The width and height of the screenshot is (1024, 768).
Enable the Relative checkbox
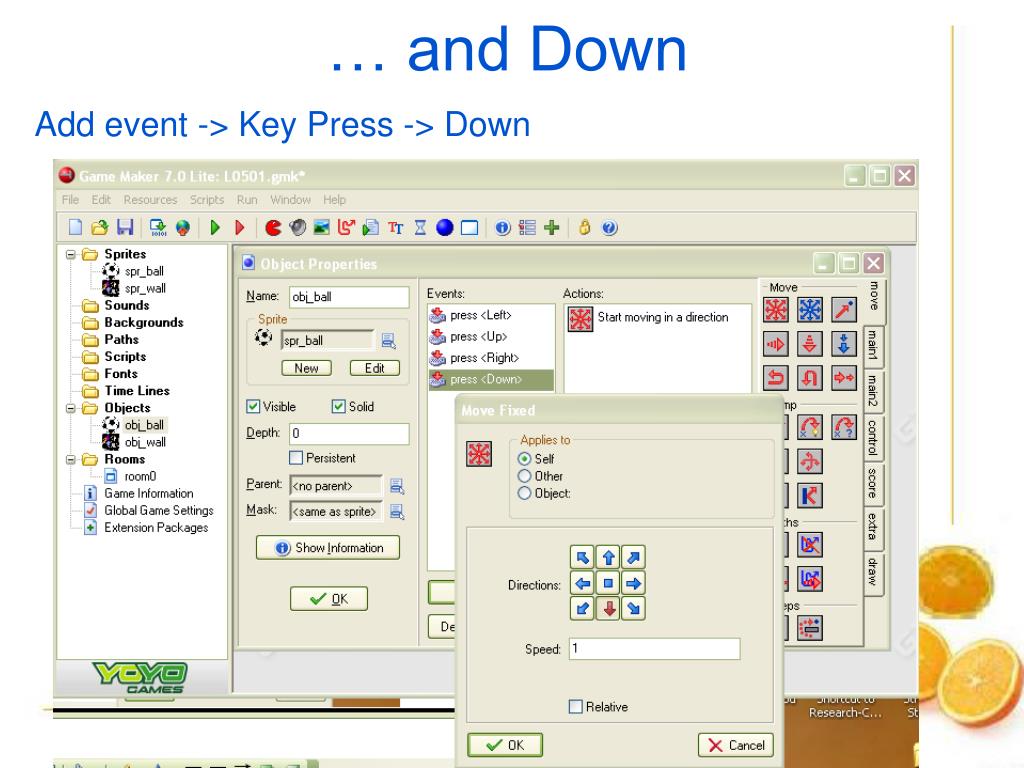pos(575,707)
